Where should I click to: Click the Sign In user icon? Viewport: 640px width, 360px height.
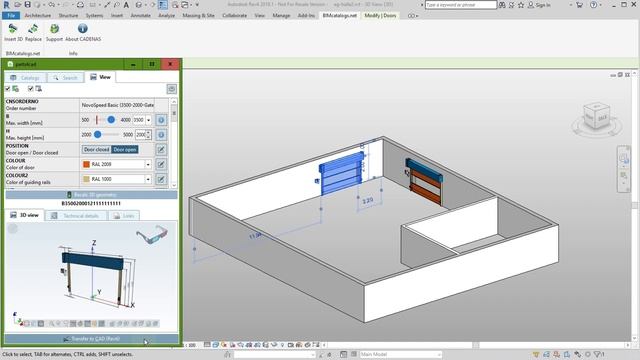tap(531, 5)
